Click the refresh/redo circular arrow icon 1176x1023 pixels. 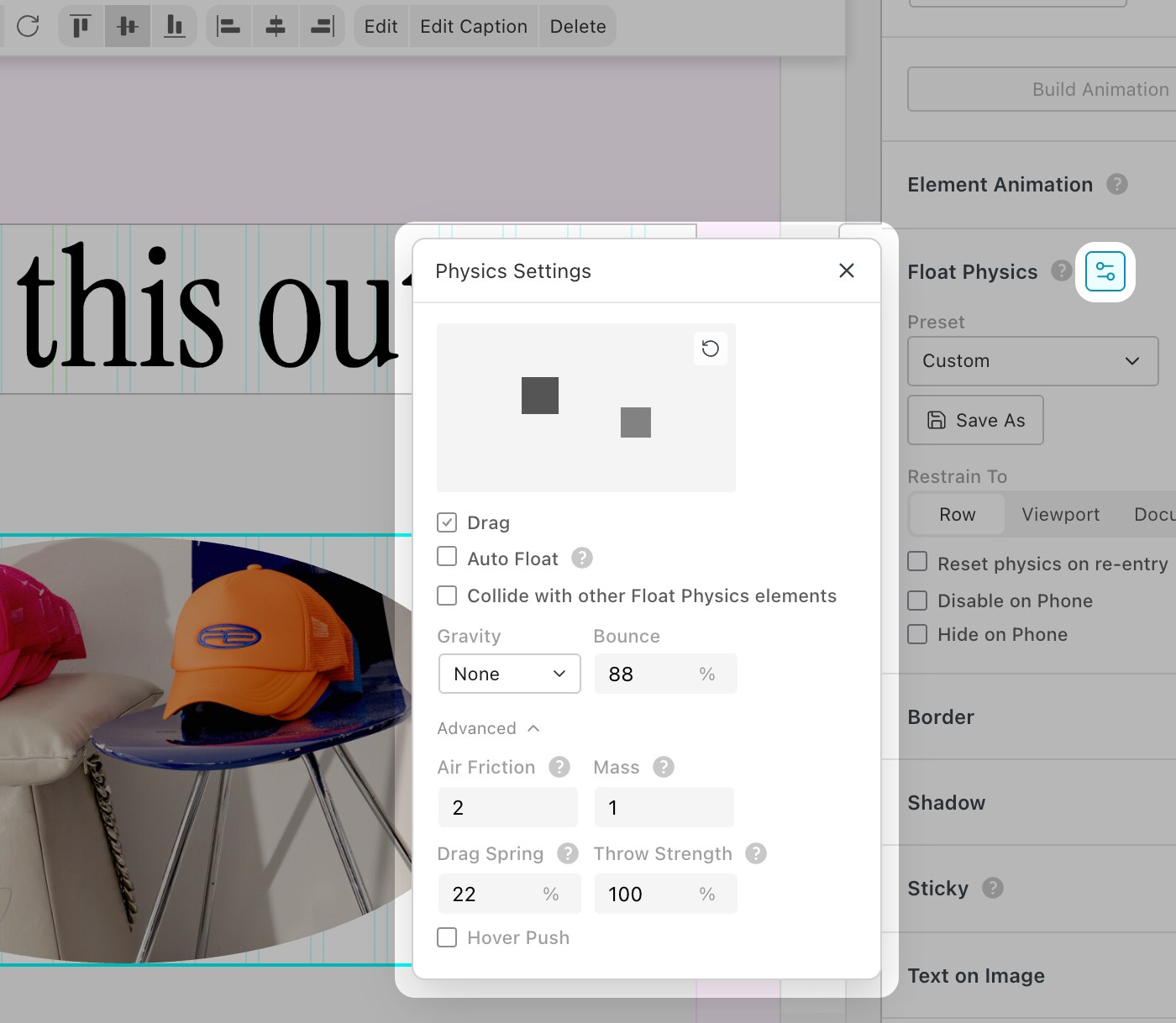[x=28, y=26]
